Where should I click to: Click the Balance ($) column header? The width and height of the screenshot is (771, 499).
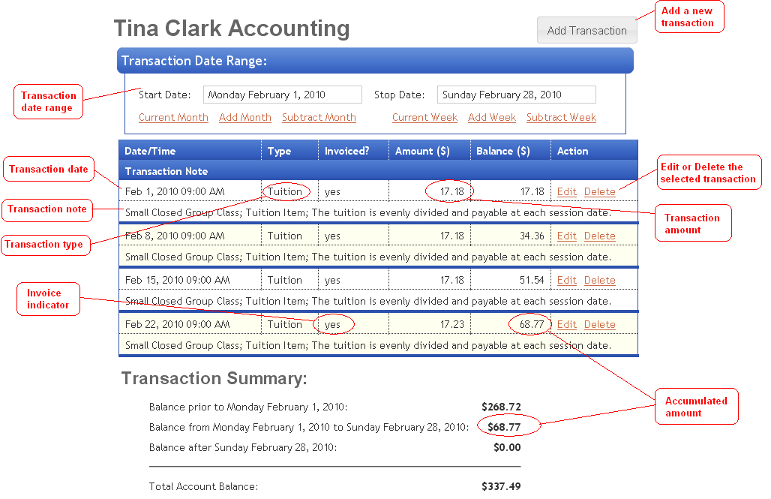coord(504,151)
